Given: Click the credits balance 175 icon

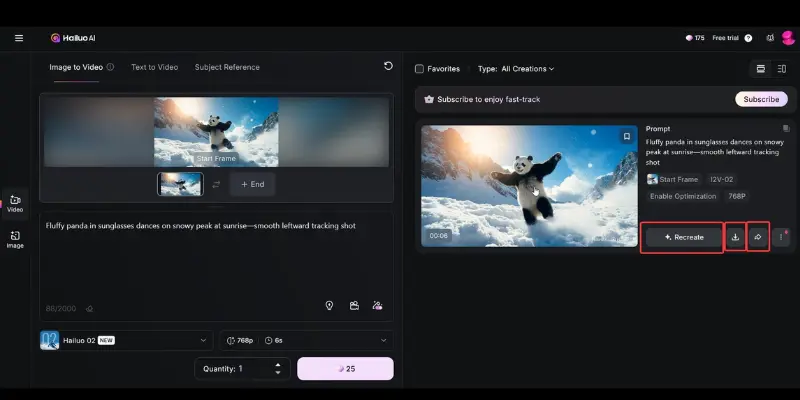Looking at the screenshot, I should coord(695,38).
